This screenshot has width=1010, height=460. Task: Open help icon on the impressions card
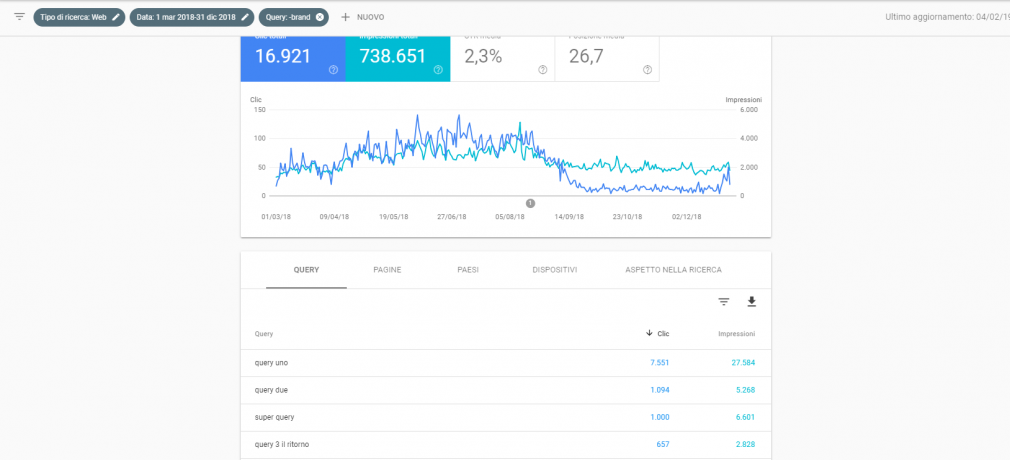(438, 70)
